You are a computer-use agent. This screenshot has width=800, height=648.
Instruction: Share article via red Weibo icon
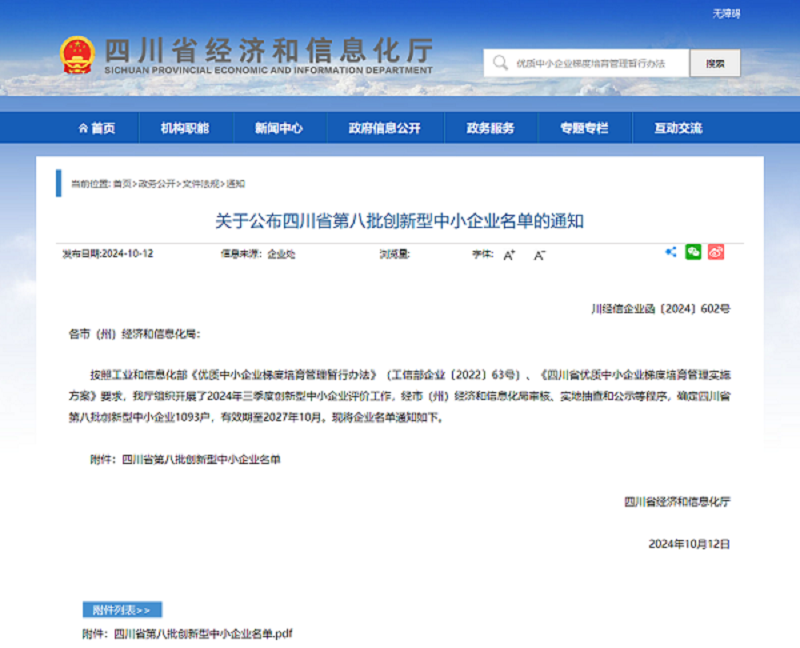tap(715, 252)
